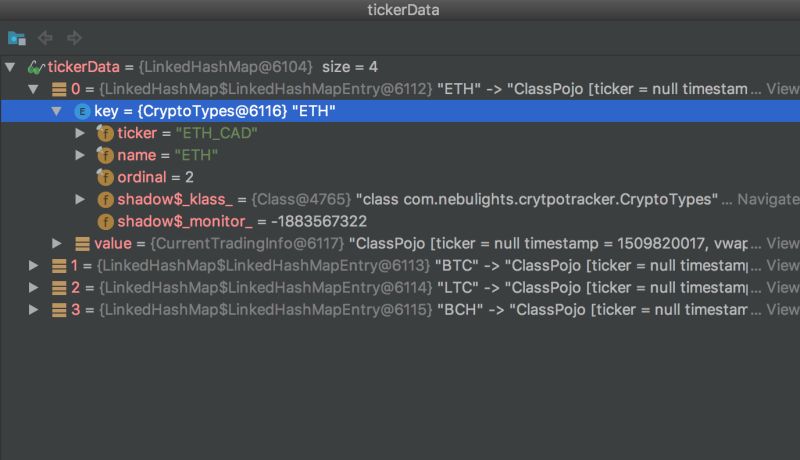Click View link on BCH entry row
Image resolution: width=800 pixels, height=460 pixels.
(x=783, y=310)
